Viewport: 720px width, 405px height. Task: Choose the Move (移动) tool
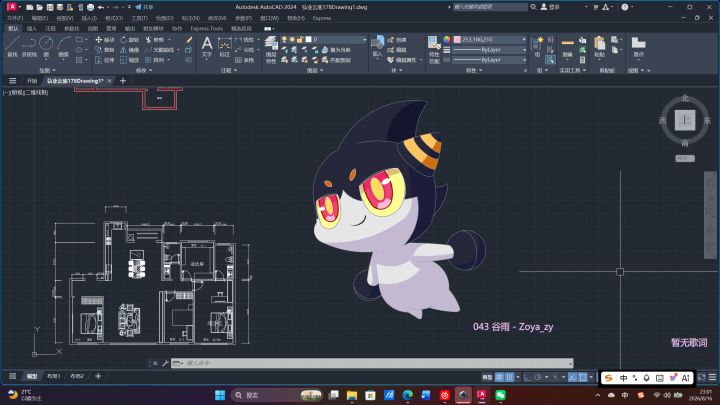105,40
